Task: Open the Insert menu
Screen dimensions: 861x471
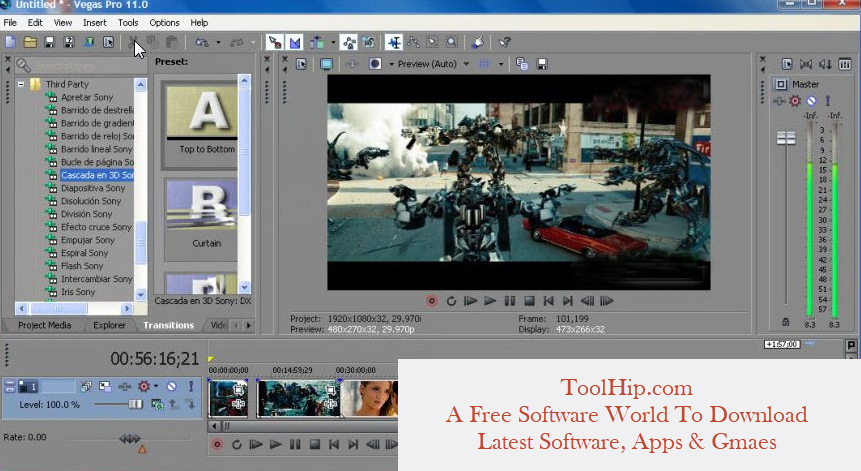Action: click(x=94, y=23)
